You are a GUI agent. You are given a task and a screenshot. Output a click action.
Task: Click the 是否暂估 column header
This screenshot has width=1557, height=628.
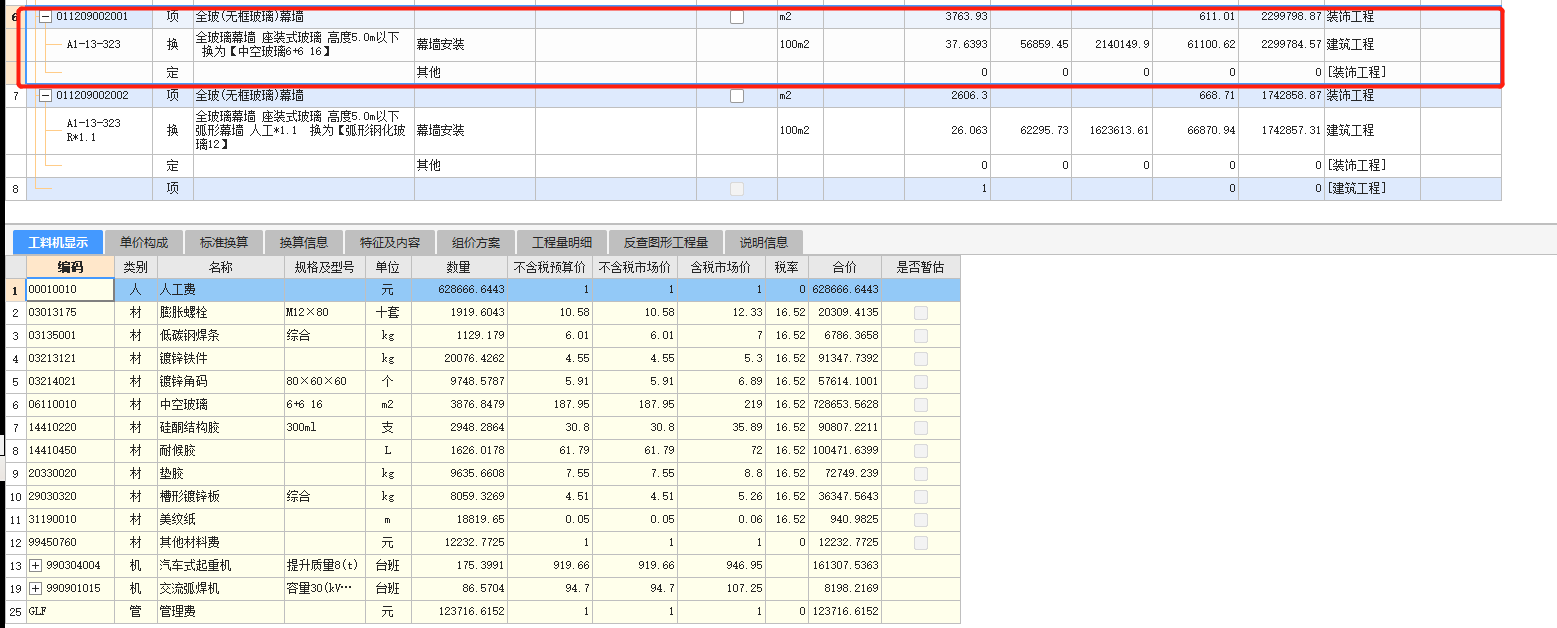pyautogui.click(x=920, y=267)
